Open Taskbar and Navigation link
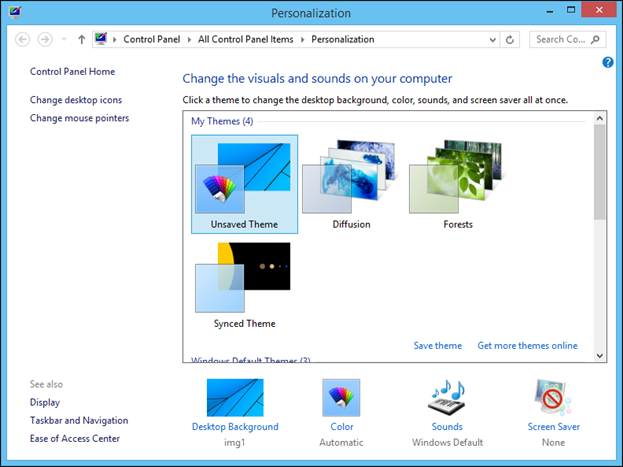623x467 pixels. pos(79,420)
